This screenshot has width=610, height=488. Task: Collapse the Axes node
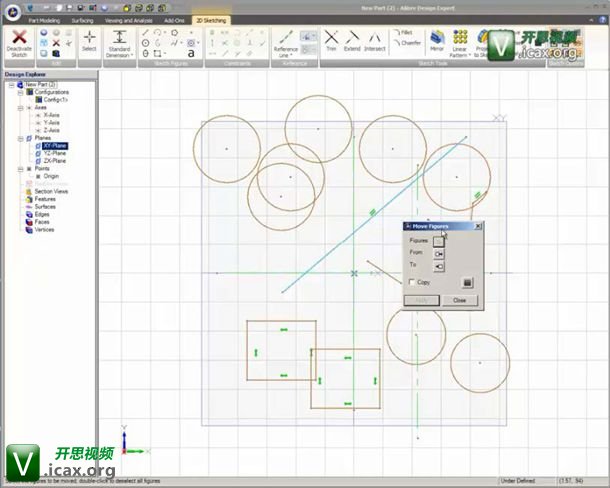20,108
